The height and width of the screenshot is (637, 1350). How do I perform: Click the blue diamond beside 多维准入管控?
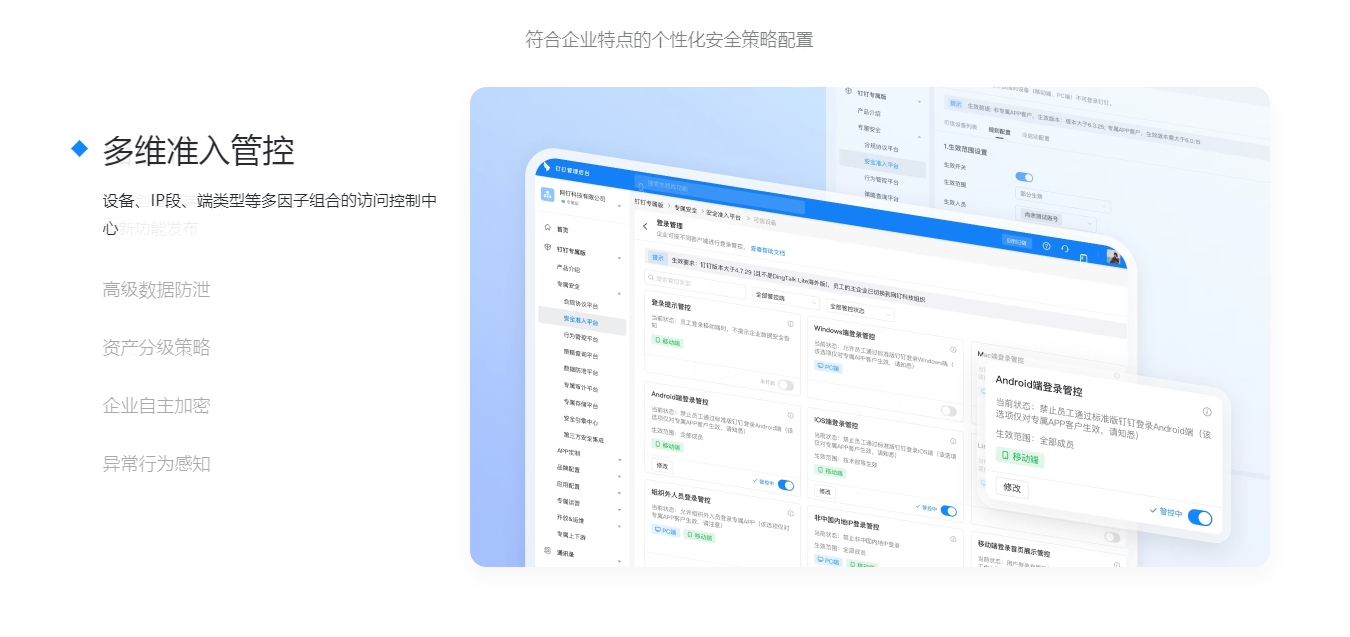point(80,149)
